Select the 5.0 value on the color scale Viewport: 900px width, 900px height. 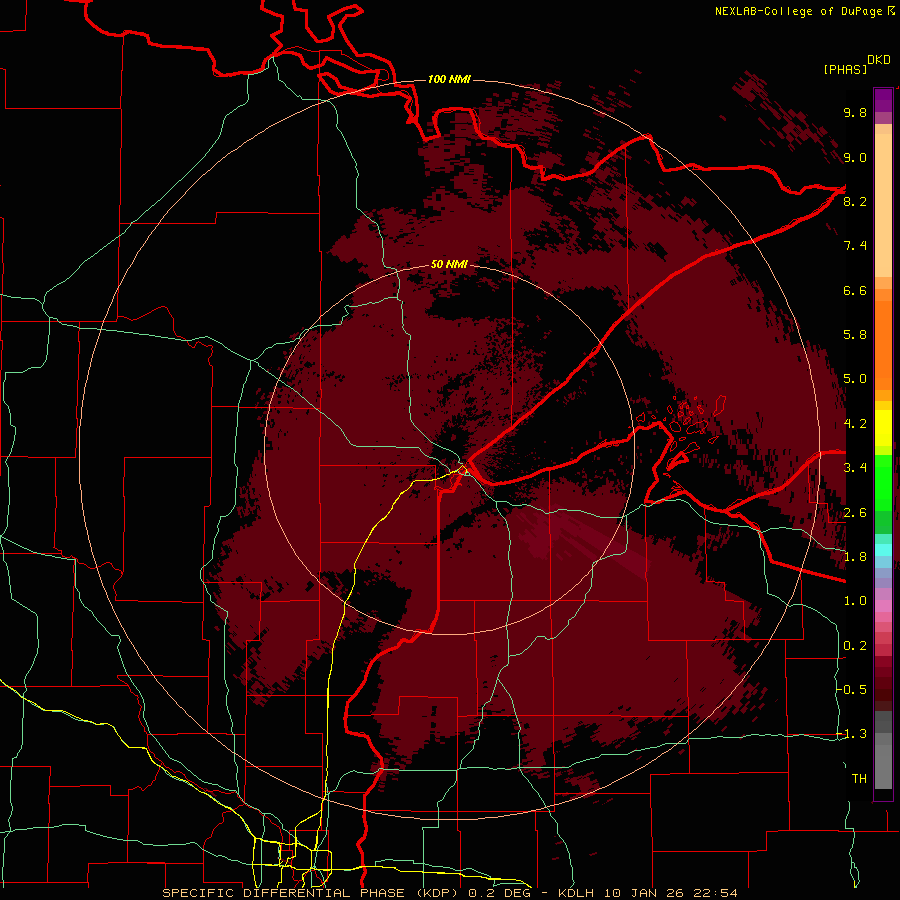point(855,379)
